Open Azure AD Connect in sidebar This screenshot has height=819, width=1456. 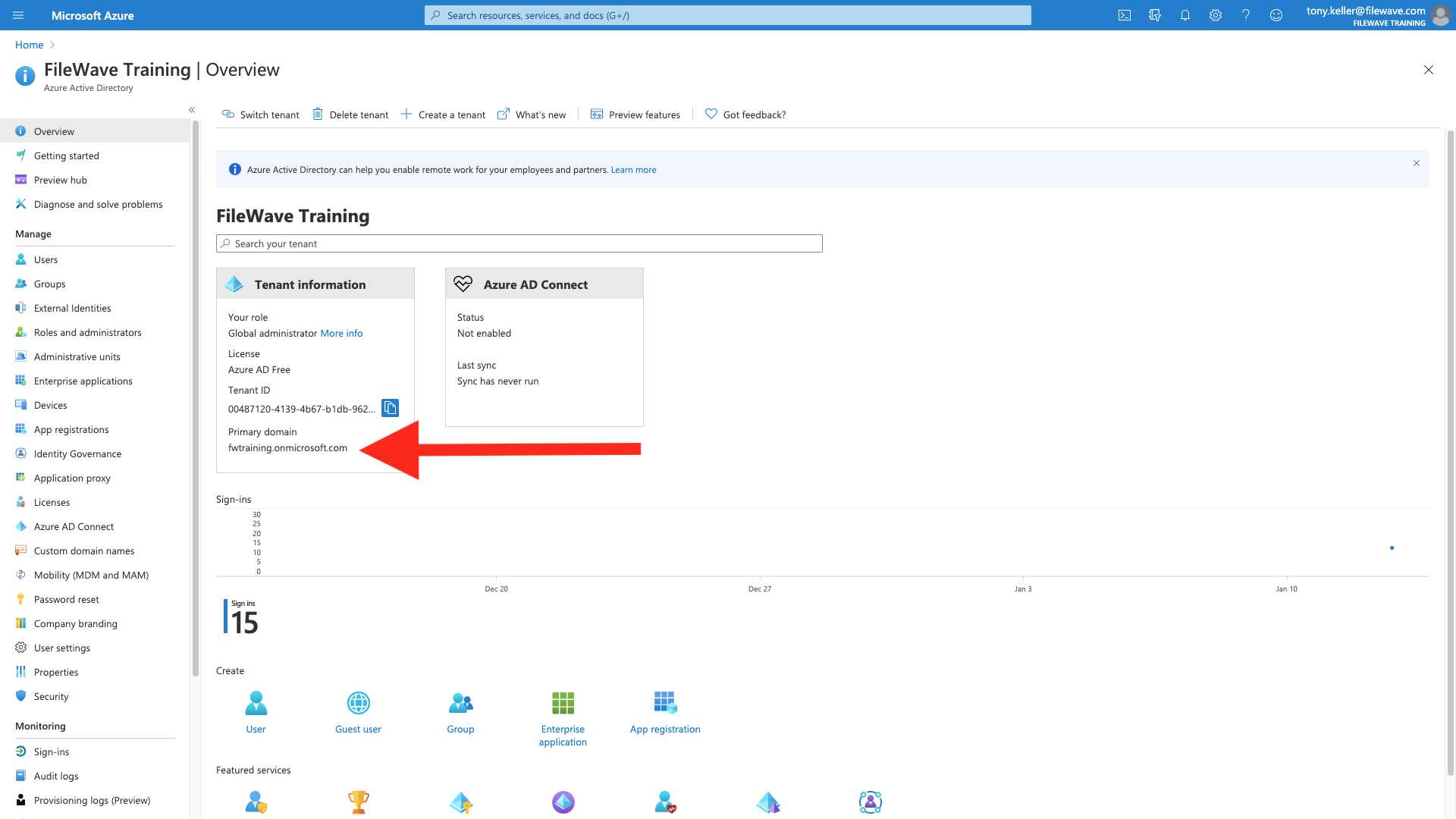pos(95,526)
